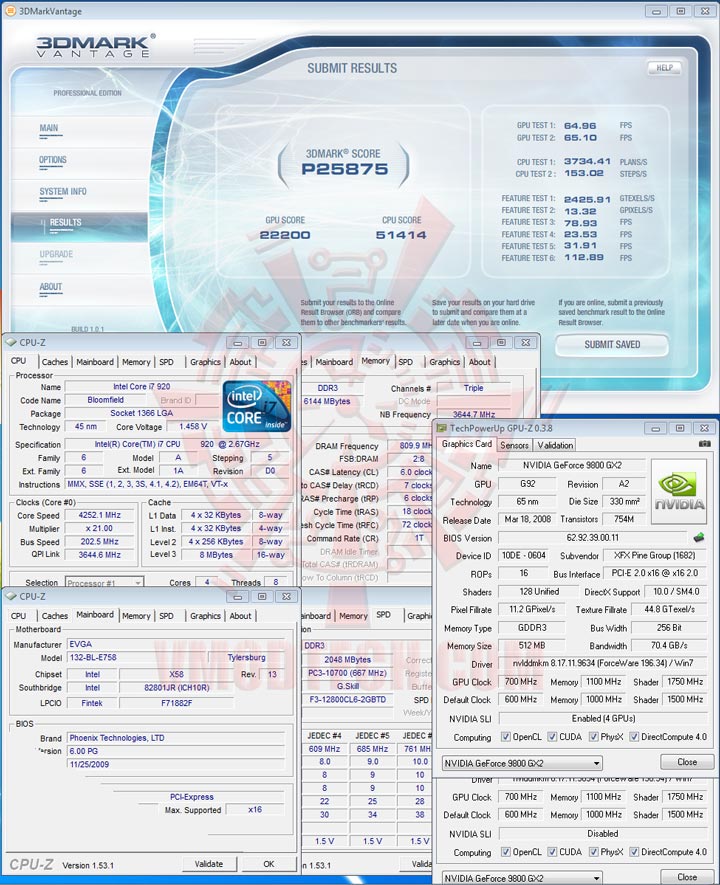Select CPU tab in CPU-Z Mainboard window
This screenshot has height=885, width=720.
point(19,616)
